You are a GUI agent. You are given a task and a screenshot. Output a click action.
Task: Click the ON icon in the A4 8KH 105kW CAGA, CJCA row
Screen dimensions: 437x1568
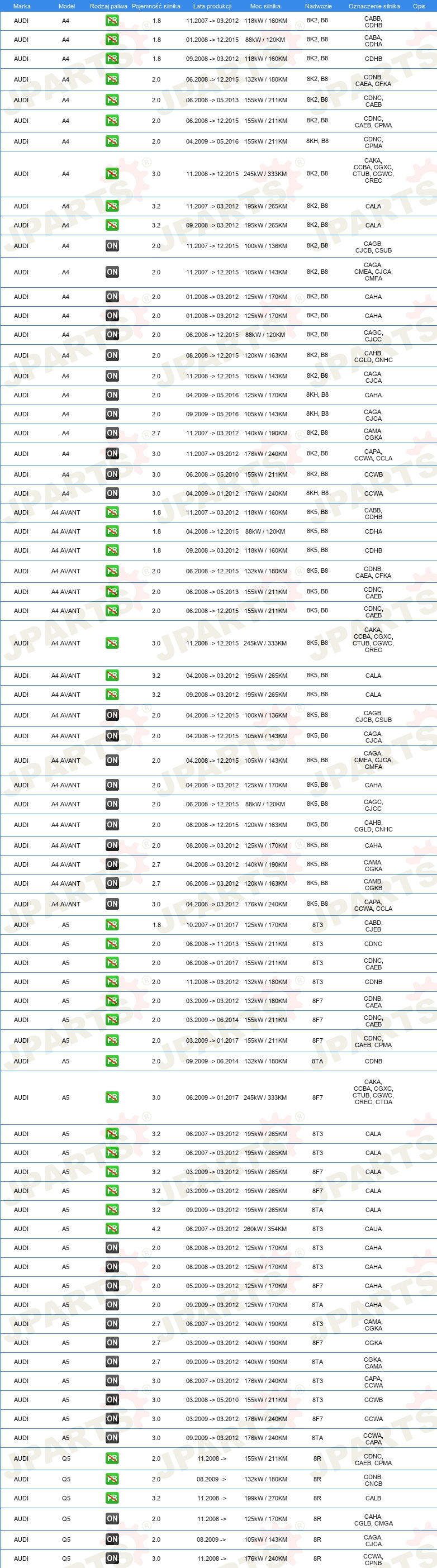112,414
